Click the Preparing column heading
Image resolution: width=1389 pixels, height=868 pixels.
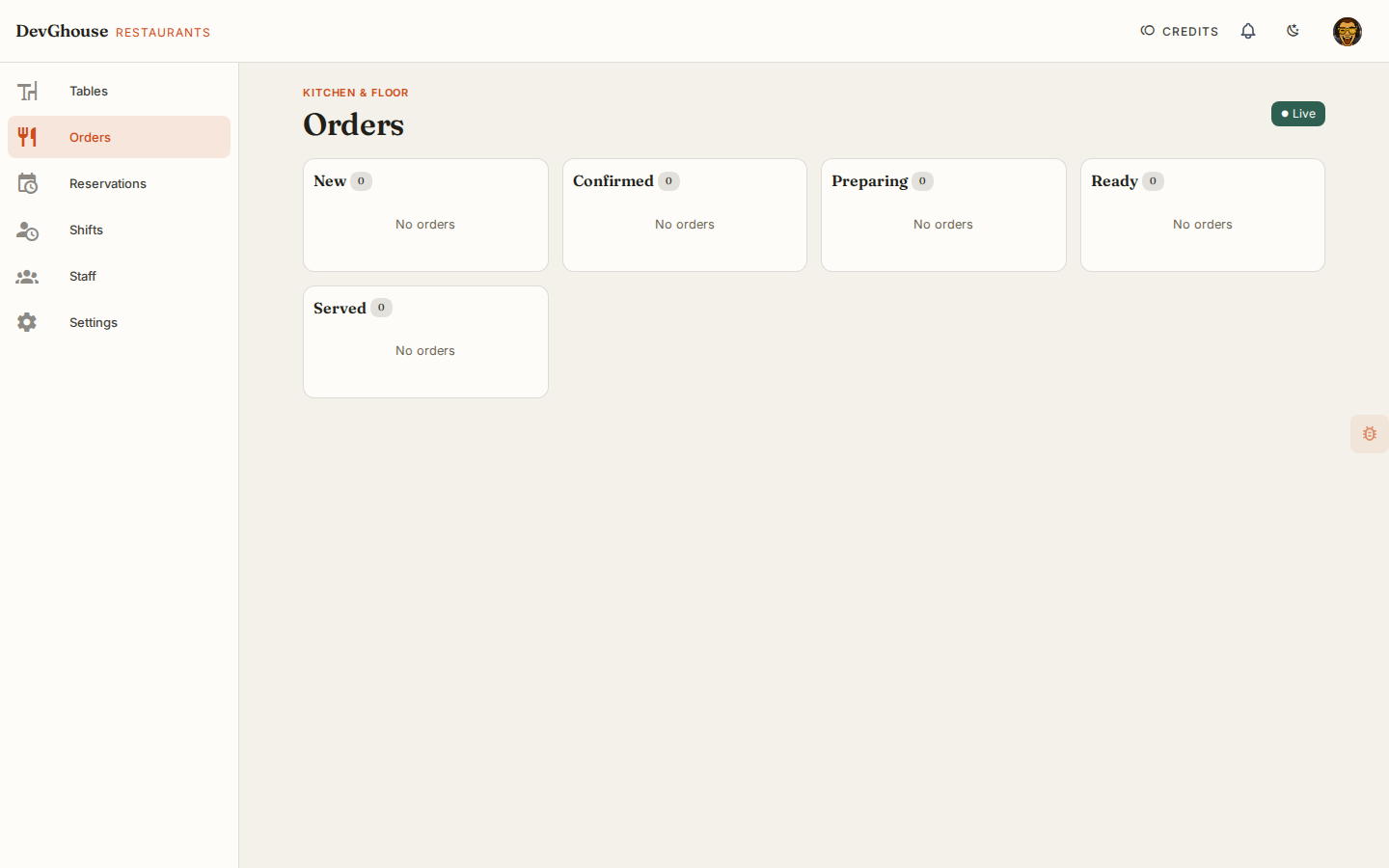(870, 181)
